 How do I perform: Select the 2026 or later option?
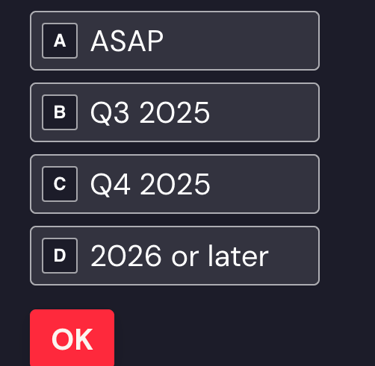[x=175, y=256]
